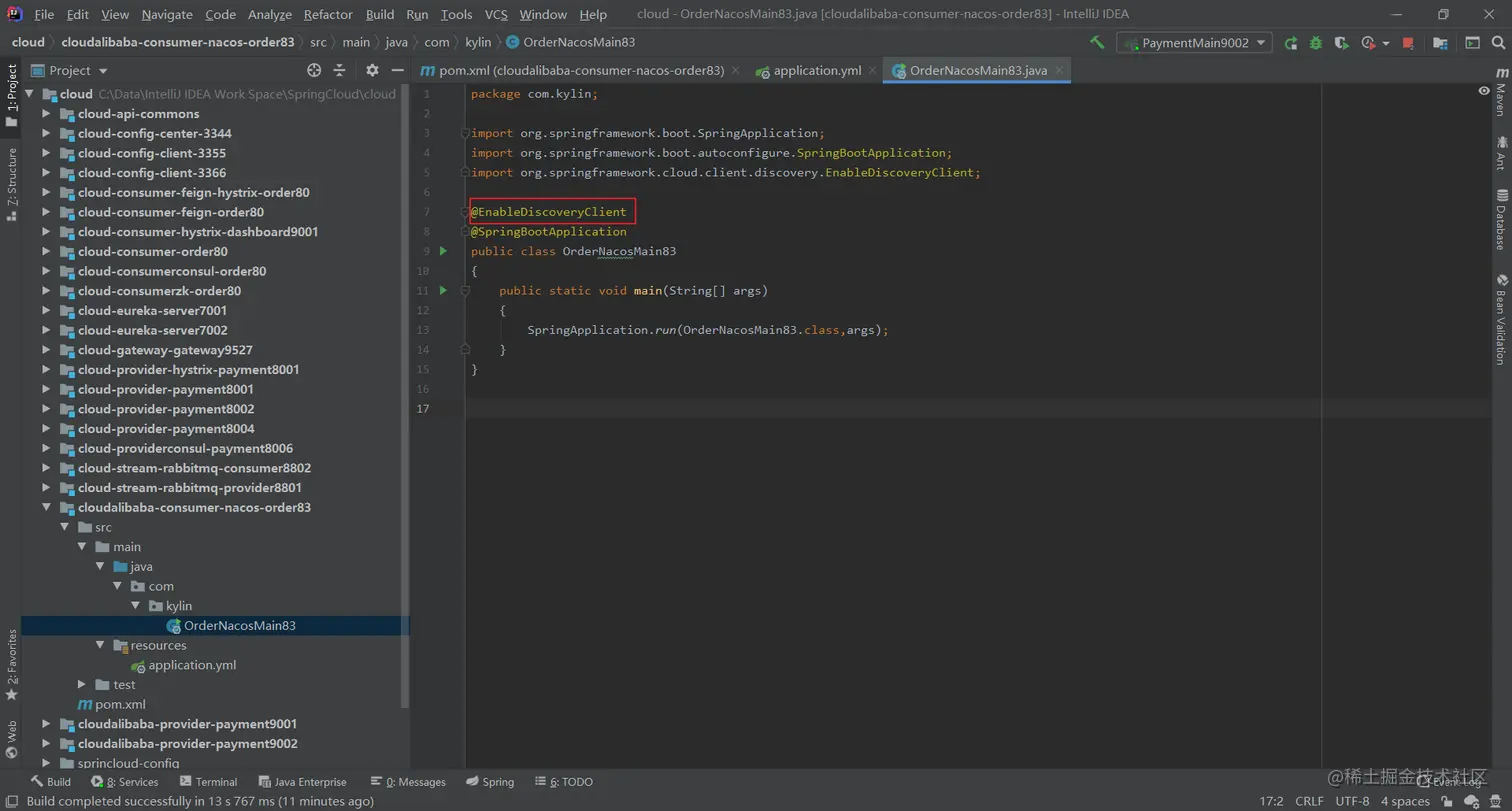This screenshot has height=811, width=1512.
Task: Run class from line 9 gutter arrow
Action: [x=444, y=251]
